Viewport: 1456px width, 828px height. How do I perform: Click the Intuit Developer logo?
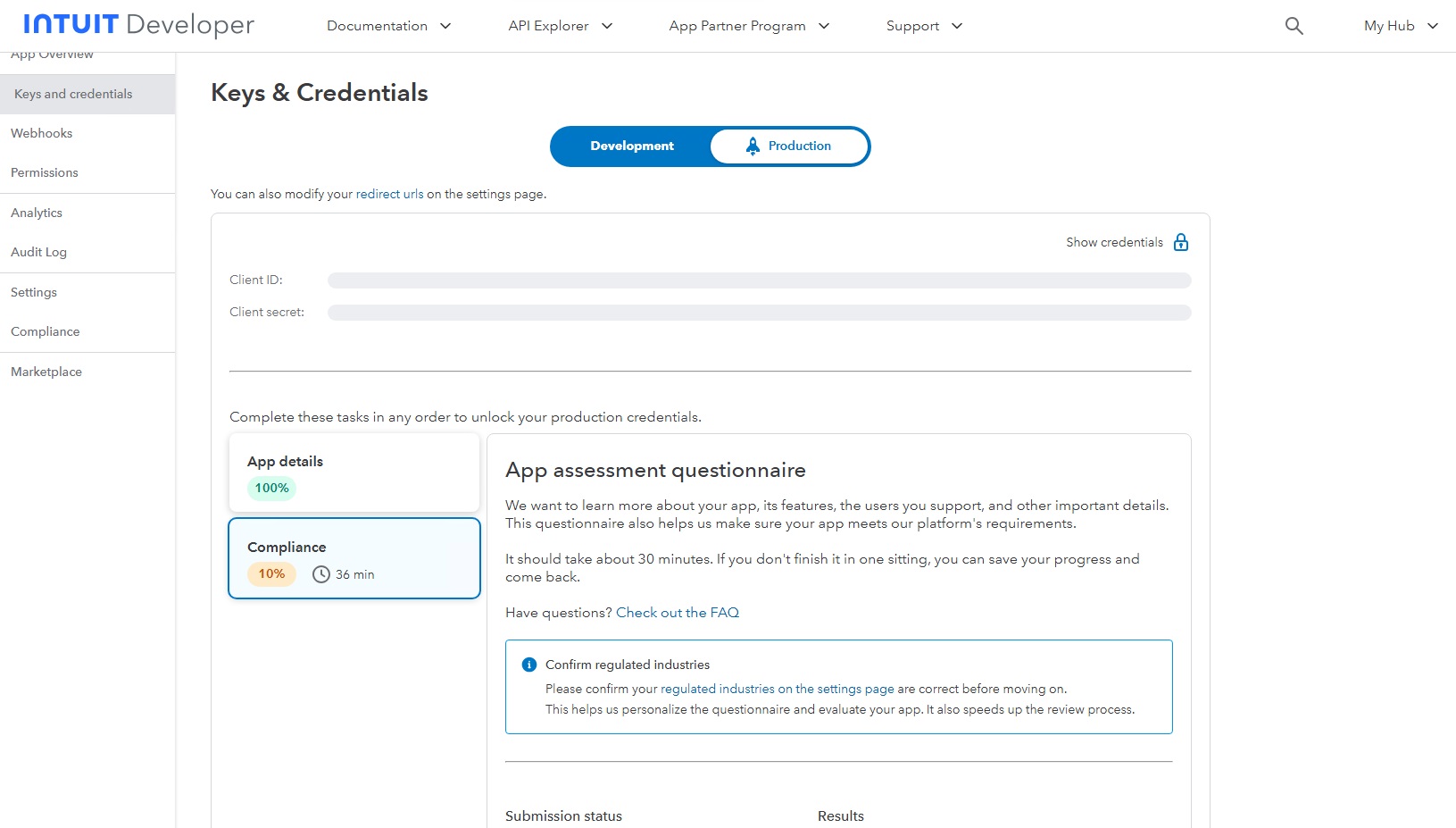coord(139,25)
